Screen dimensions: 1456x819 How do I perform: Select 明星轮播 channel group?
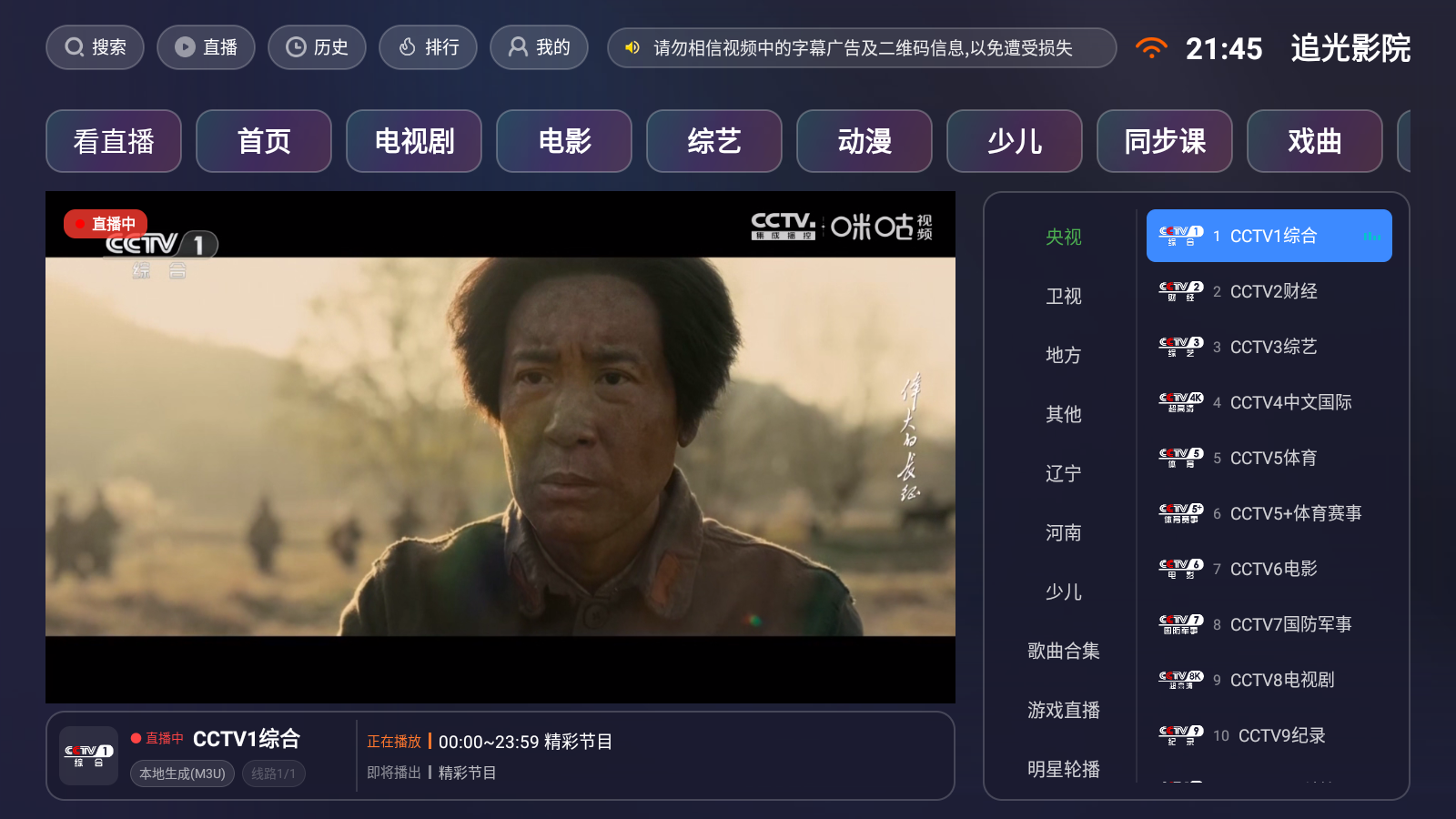click(x=1063, y=769)
